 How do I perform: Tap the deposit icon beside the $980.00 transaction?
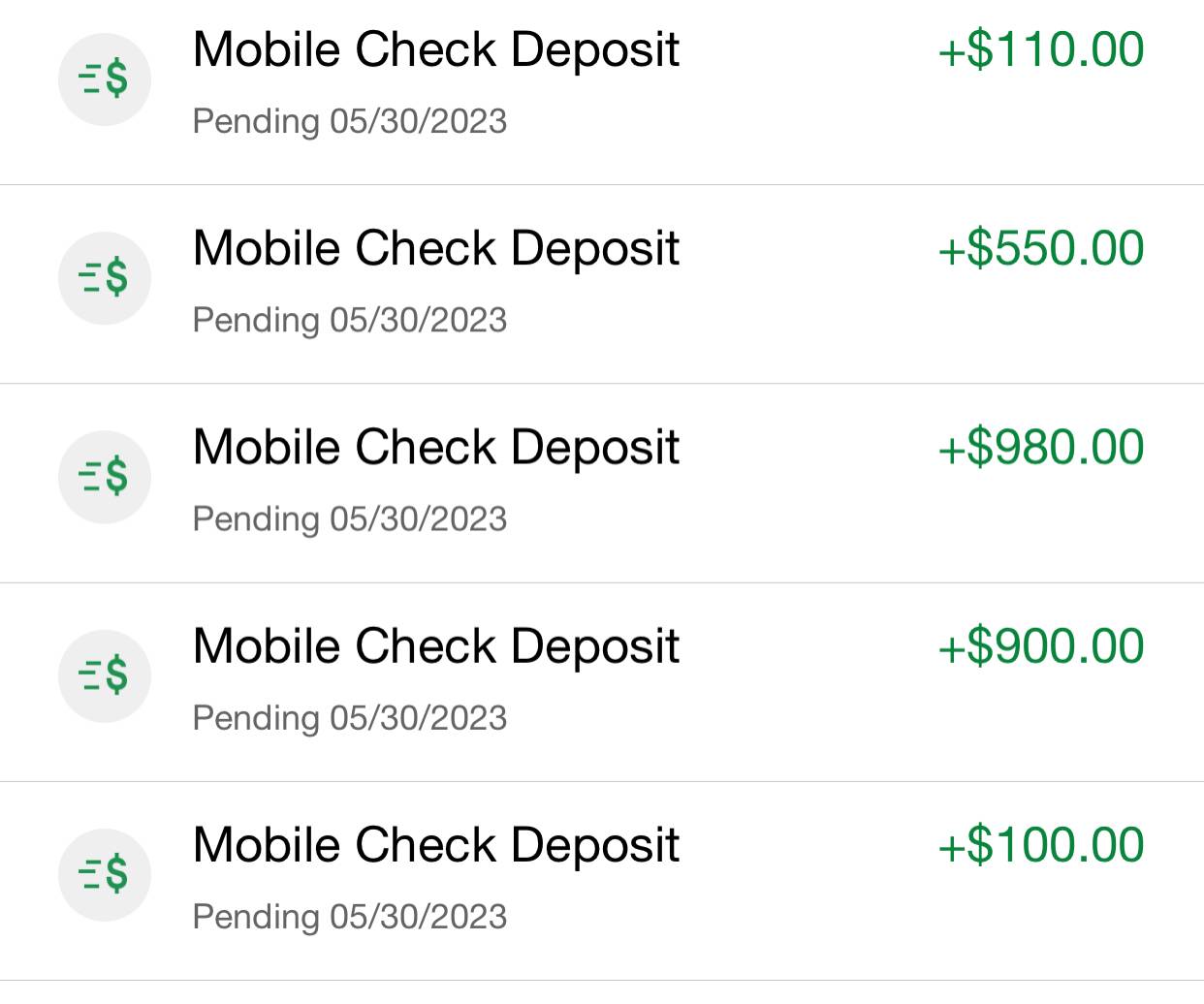pos(105,477)
